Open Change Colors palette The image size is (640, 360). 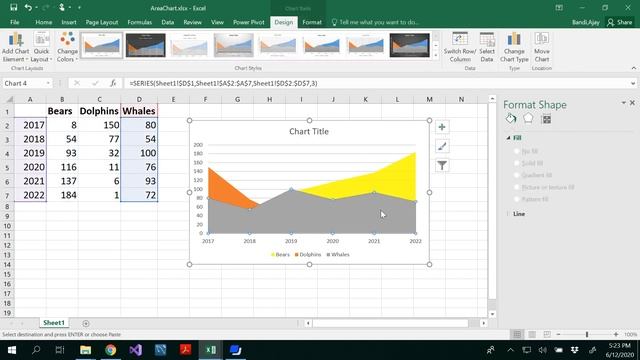click(x=67, y=47)
